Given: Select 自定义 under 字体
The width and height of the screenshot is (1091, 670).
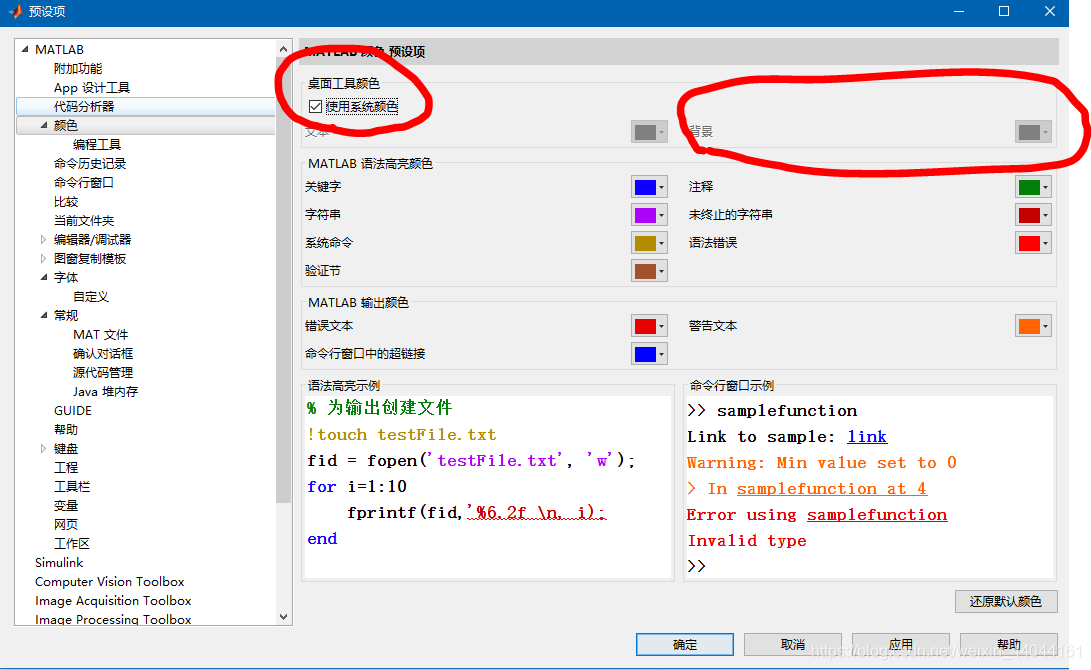Looking at the screenshot, I should [91, 296].
